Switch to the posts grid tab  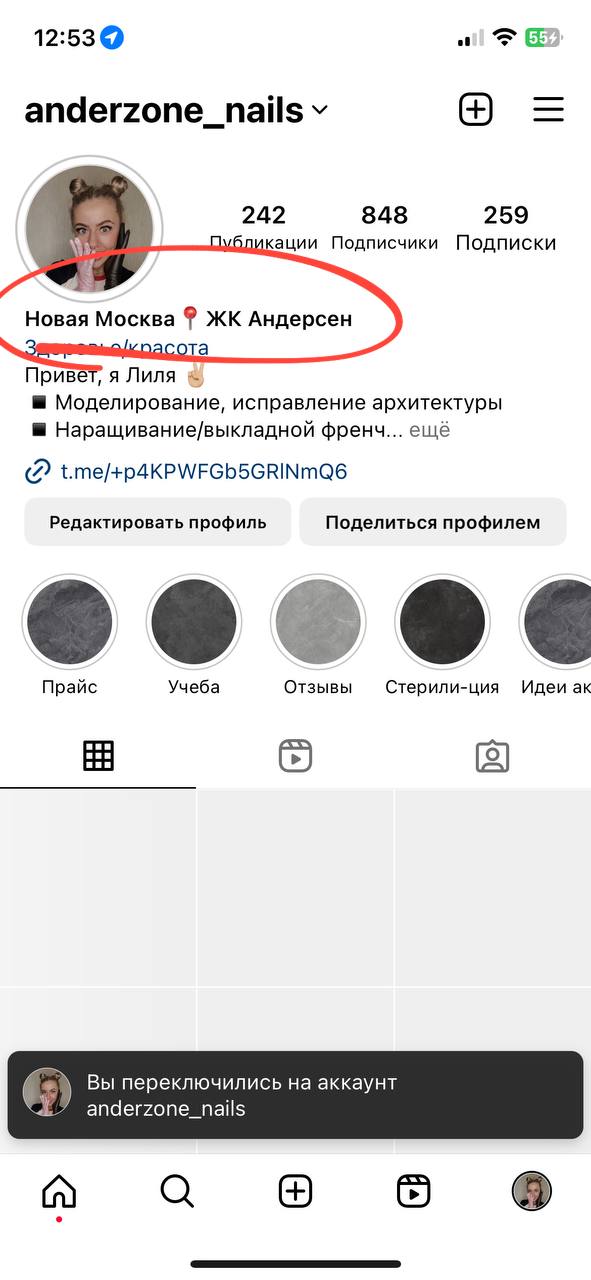pyautogui.click(x=98, y=757)
